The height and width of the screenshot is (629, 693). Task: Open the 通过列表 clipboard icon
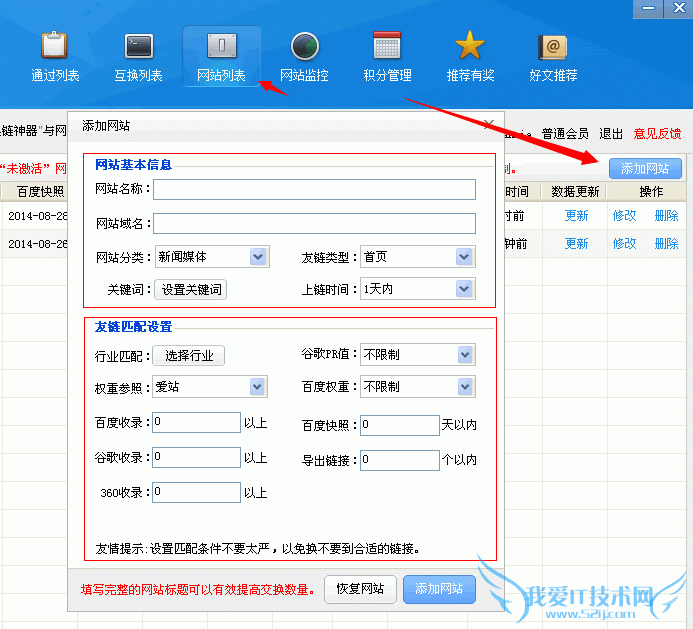[x=54, y=45]
